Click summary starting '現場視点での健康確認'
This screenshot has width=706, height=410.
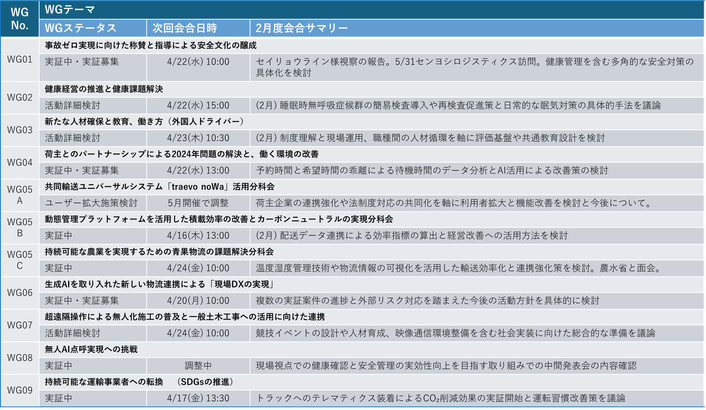pos(446,365)
